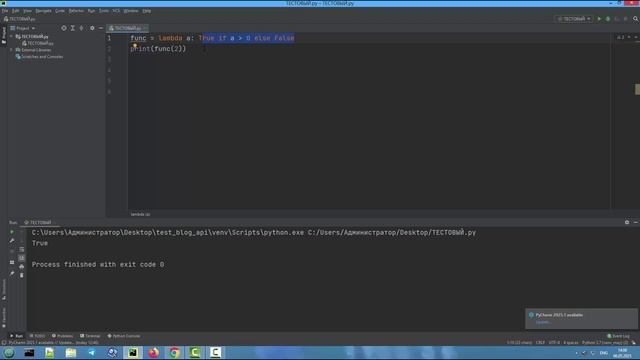Screen dimensions: 640x360
Task: Open command prompt from the taskbar
Action: (x=29, y=352)
